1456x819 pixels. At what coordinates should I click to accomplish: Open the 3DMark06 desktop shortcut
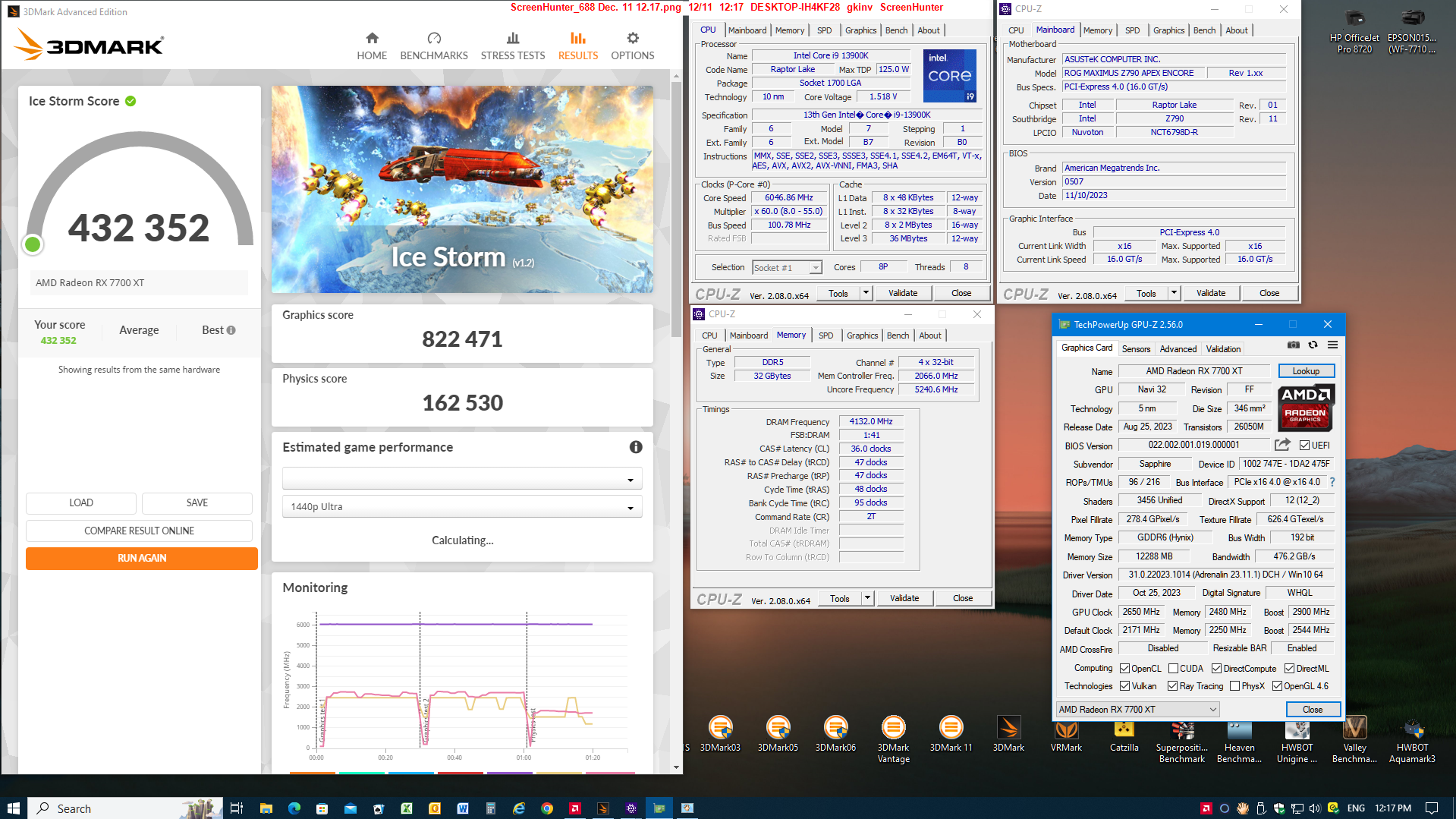[x=835, y=734]
